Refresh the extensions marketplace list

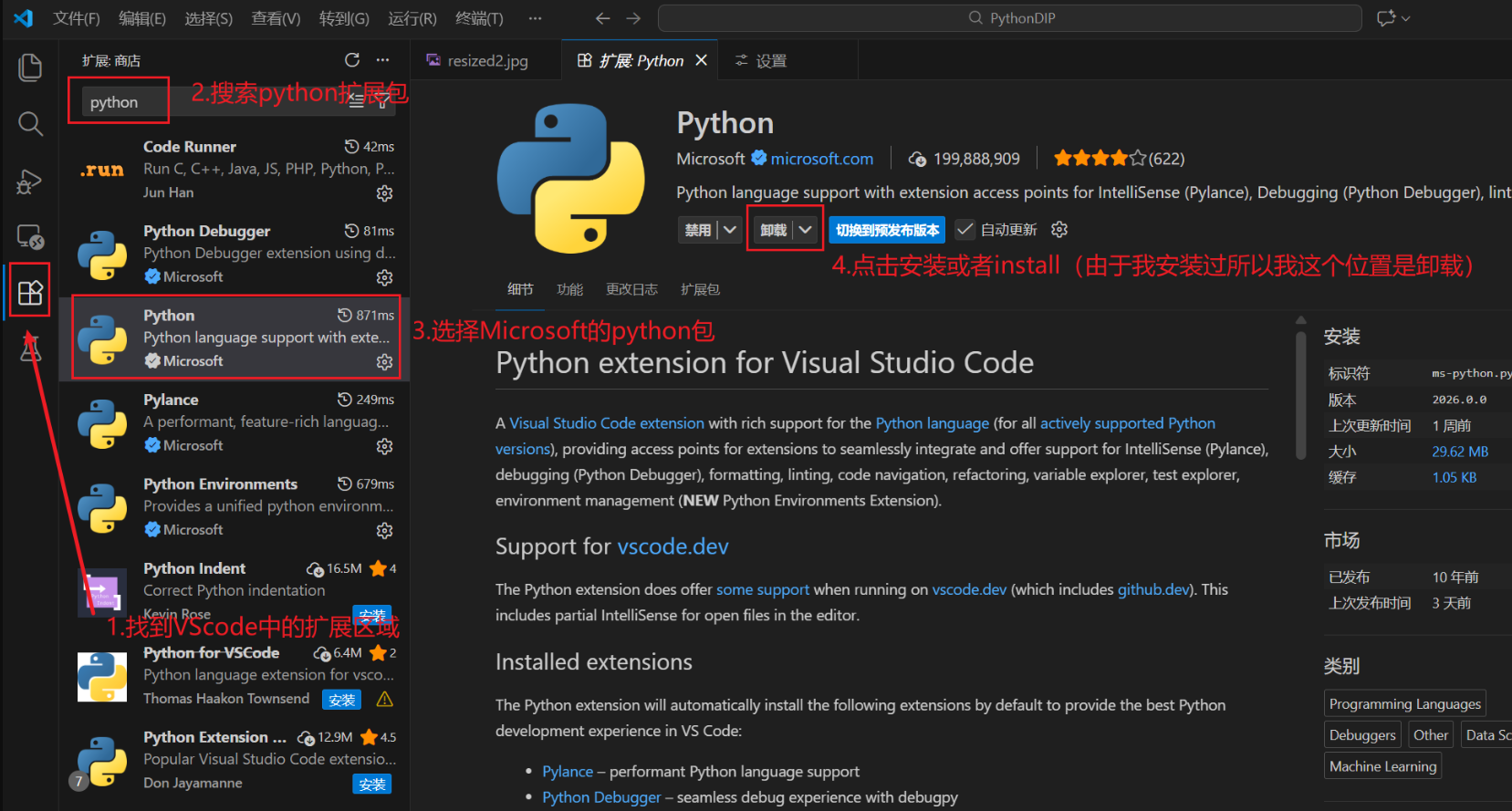352,60
